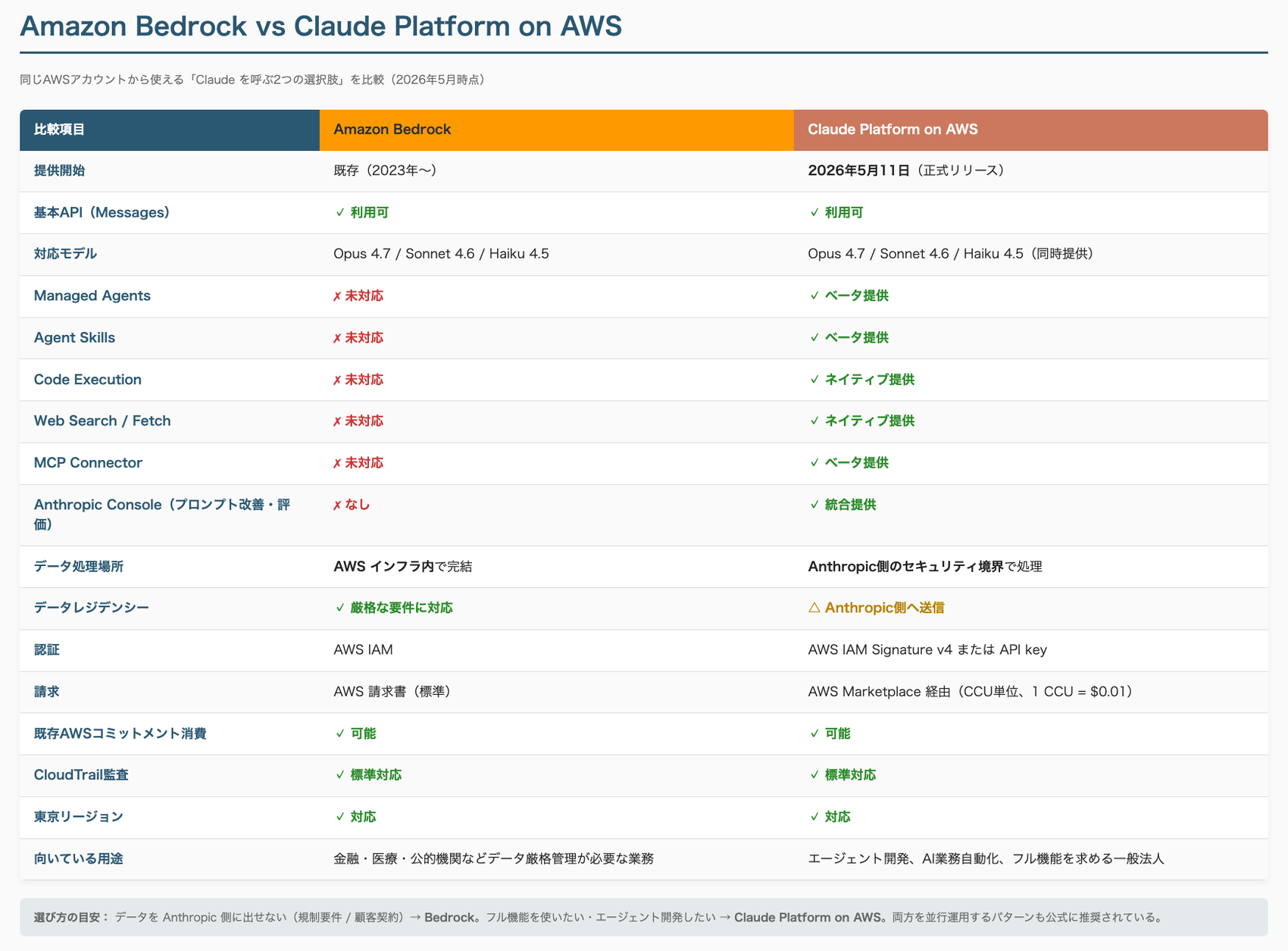
Task: Click the green "統合提供" cell
Action: (x=843, y=505)
